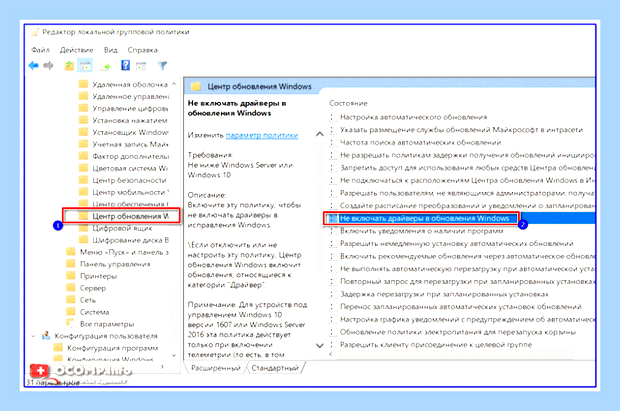The image size is (620, 411).
Task: Click folder icon beside Система
Action: (x=71, y=311)
